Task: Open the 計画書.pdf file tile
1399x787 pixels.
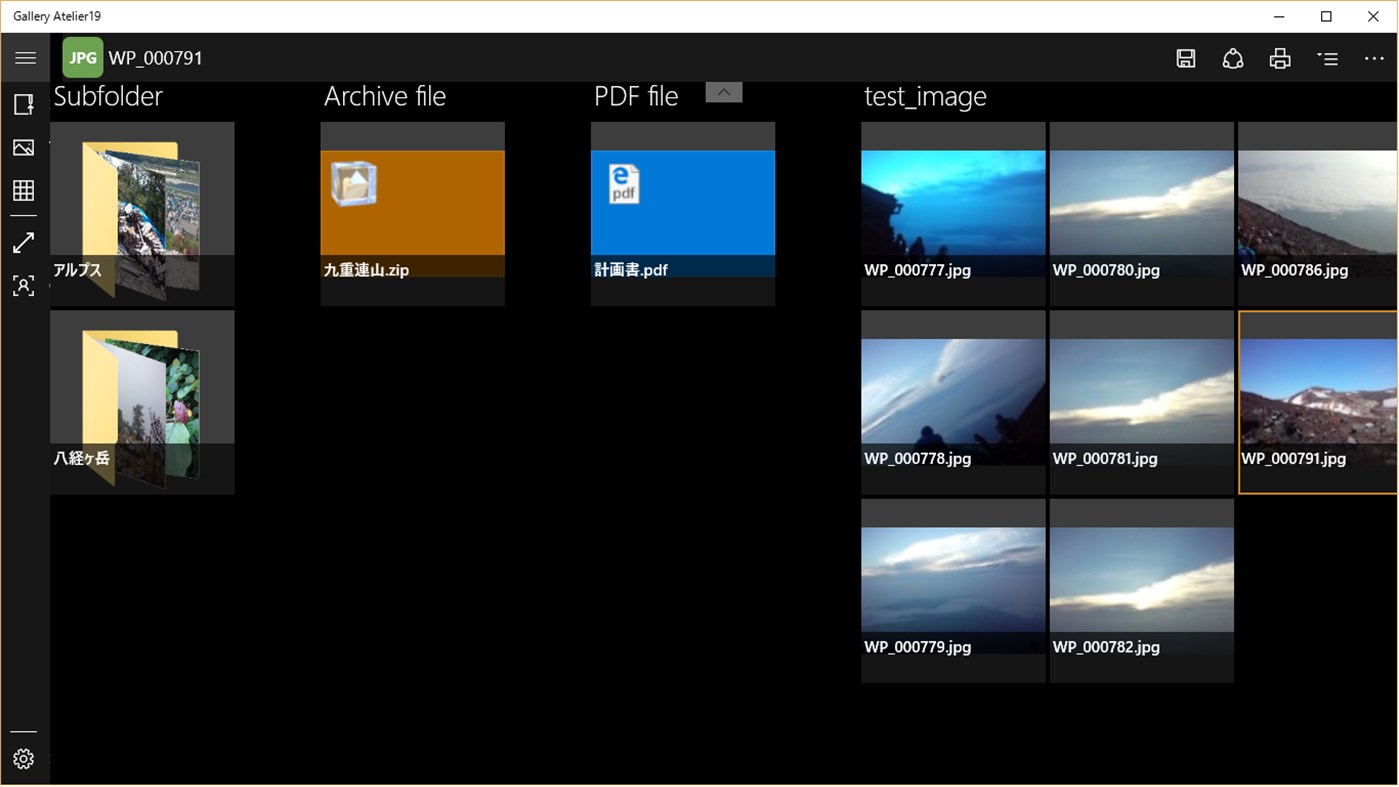Action: [682, 214]
